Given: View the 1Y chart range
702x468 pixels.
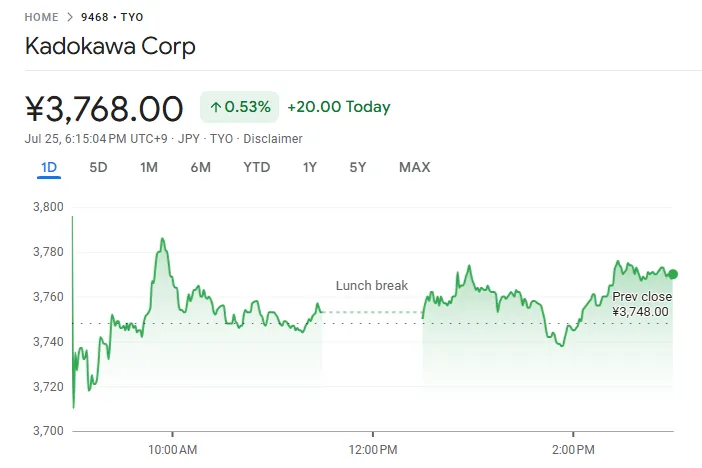Looking at the screenshot, I should 310,167.
